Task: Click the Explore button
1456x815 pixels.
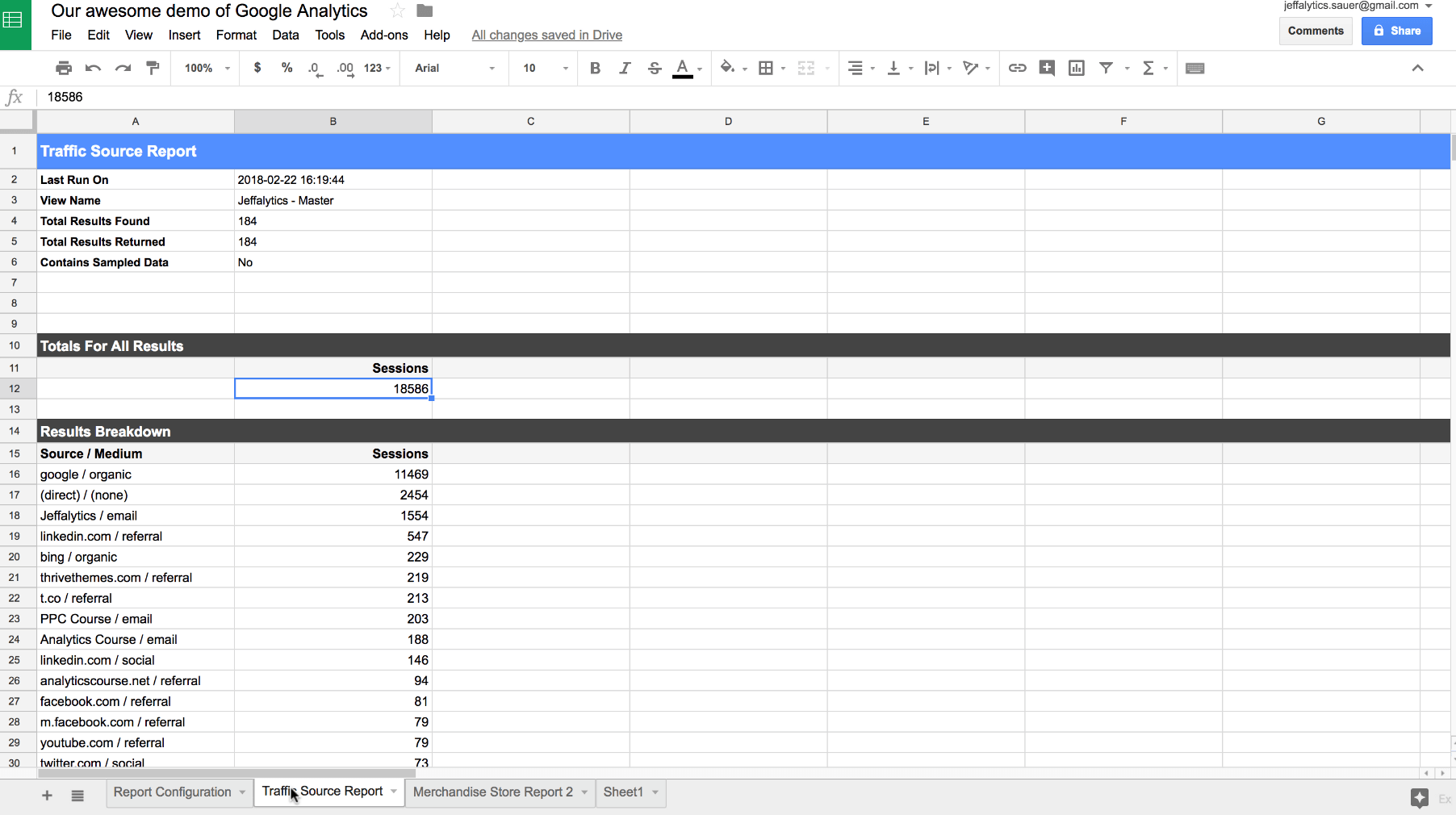Action: tap(1419, 798)
